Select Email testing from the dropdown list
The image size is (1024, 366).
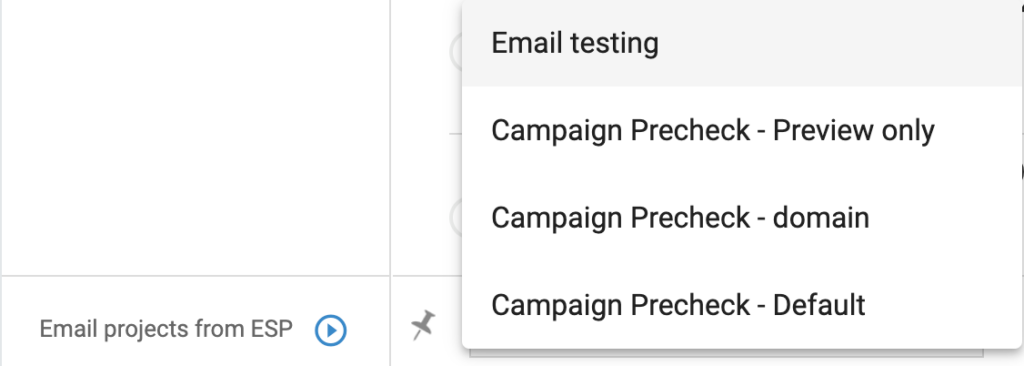[742, 43]
